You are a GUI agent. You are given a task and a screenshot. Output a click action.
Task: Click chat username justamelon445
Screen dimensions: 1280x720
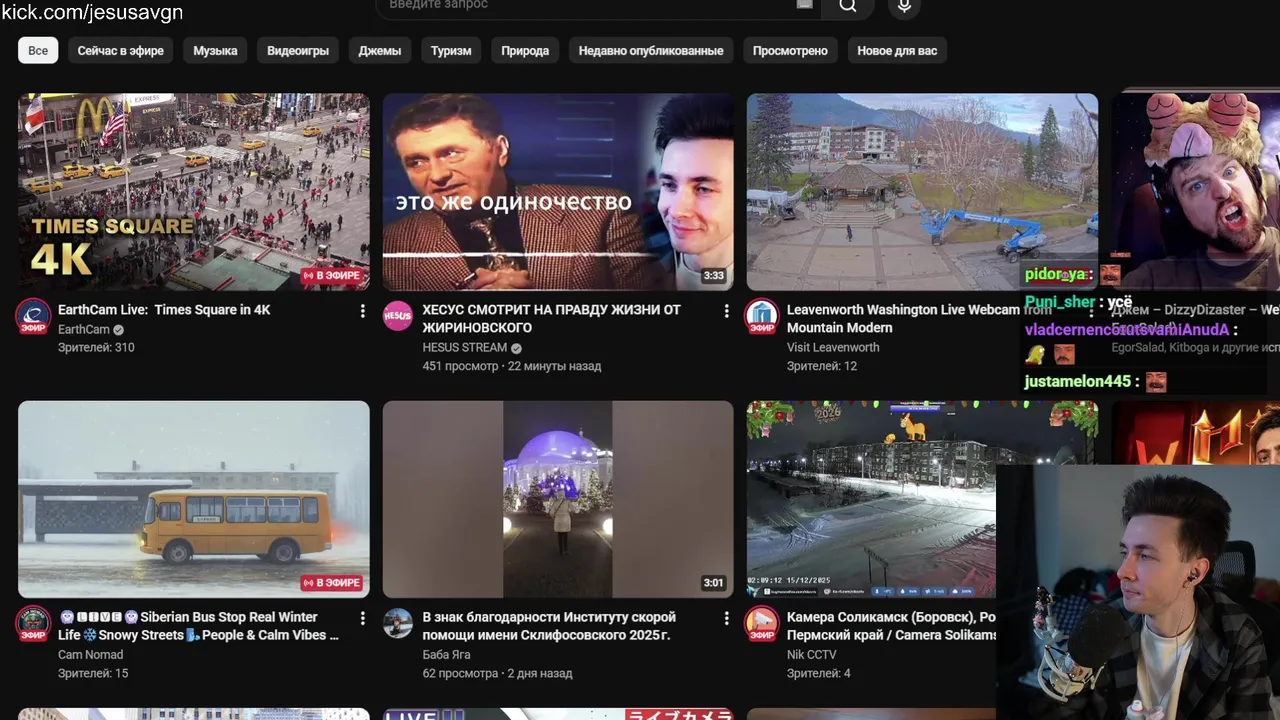pyautogui.click(x=1078, y=381)
